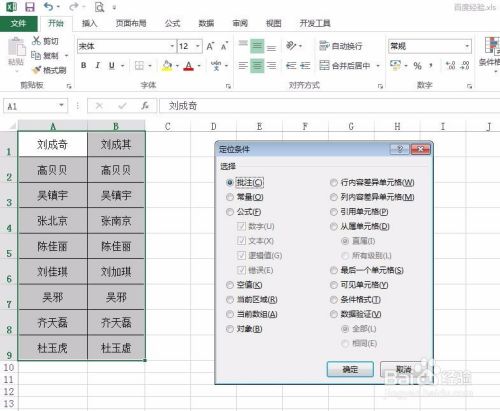The image size is (500, 411).
Task: Click the Decrease Indent icon
Action: [291, 66]
